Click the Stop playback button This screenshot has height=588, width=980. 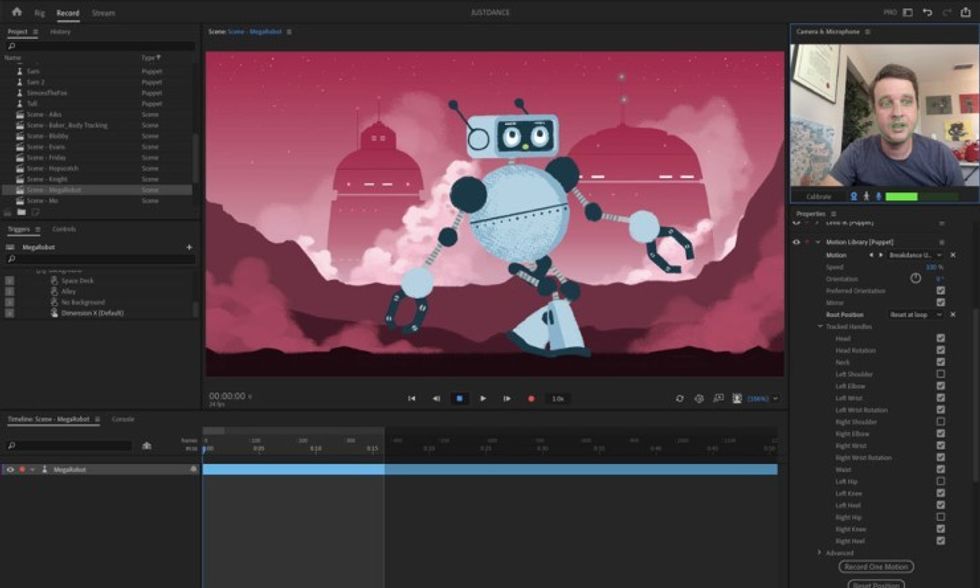pos(459,398)
